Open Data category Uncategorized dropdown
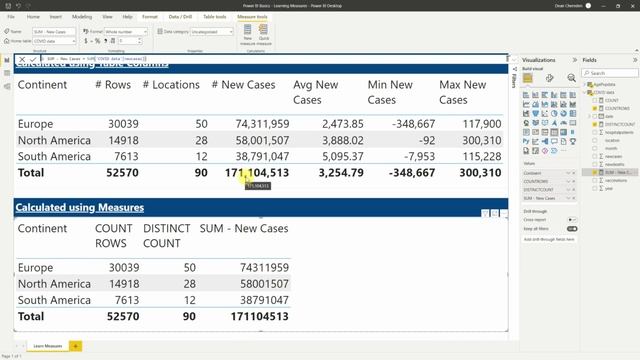 pos(212,31)
